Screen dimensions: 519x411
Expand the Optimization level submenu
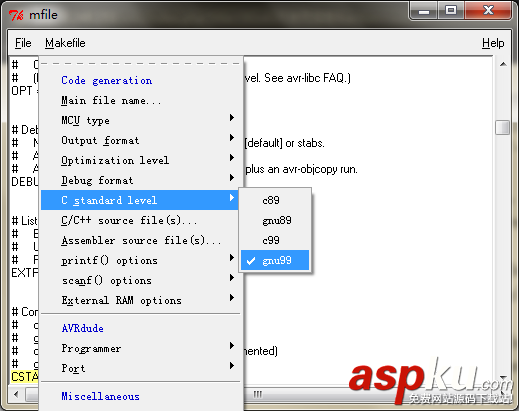point(140,160)
